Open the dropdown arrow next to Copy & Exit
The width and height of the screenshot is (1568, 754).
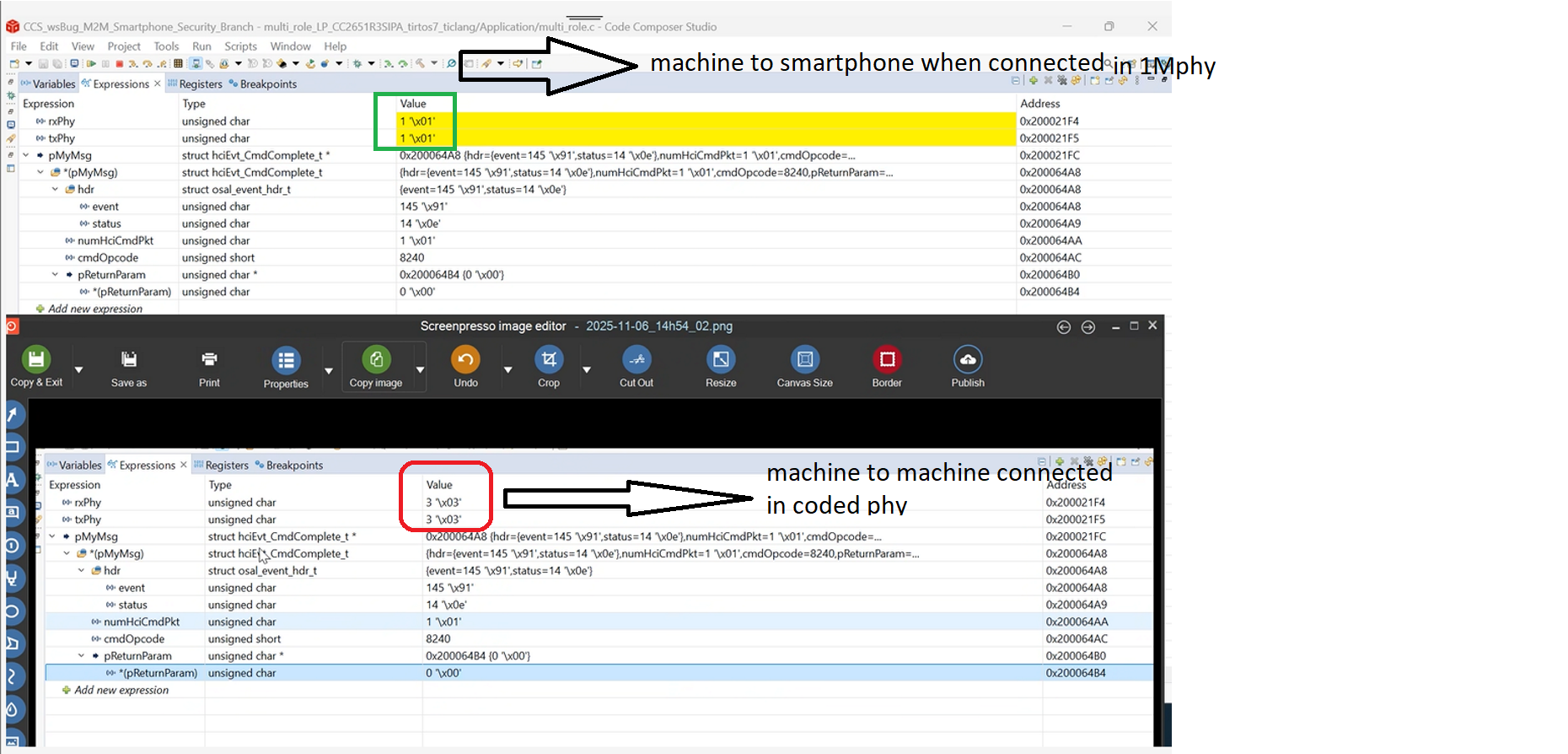point(78,369)
